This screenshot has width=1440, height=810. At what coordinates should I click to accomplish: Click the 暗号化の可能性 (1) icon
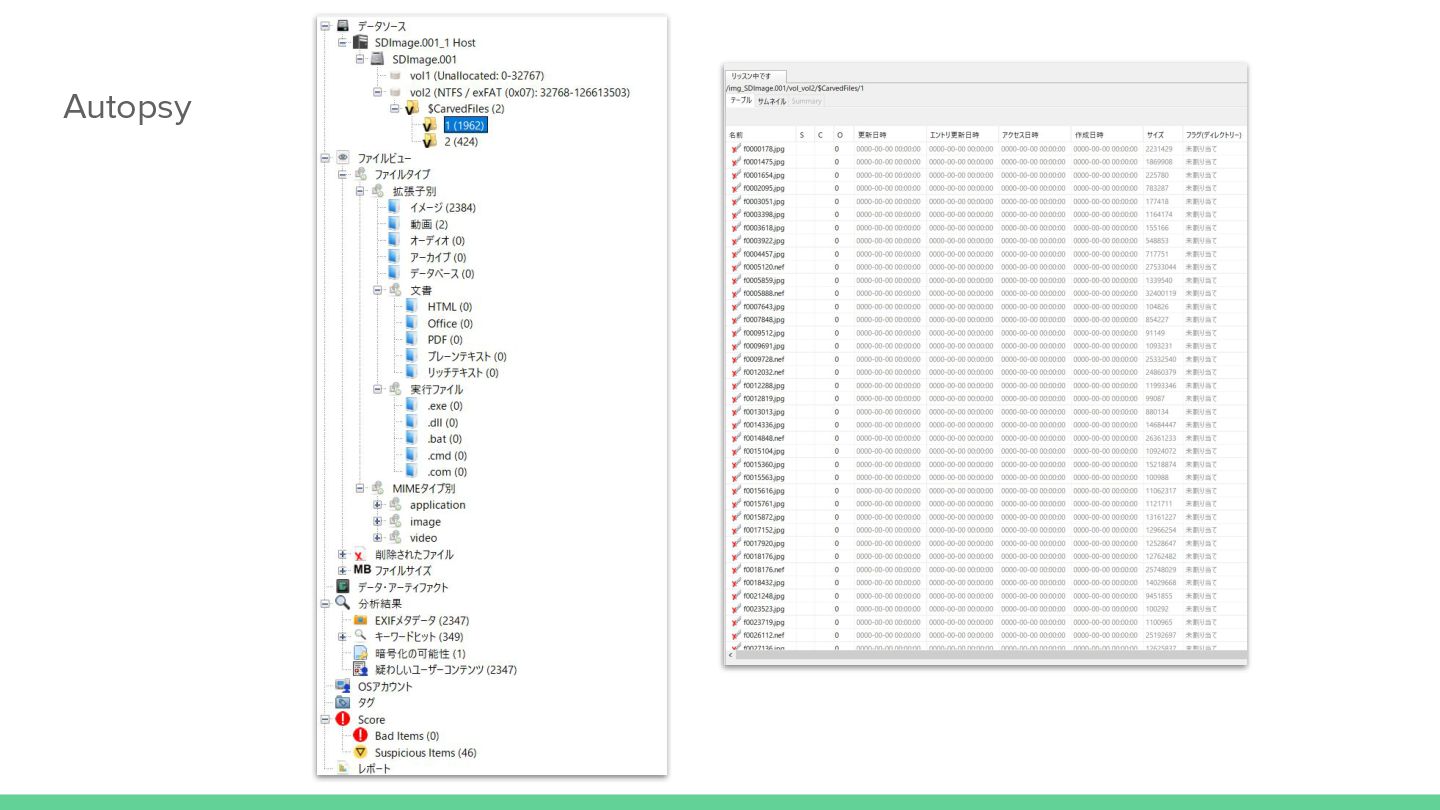click(x=360, y=653)
